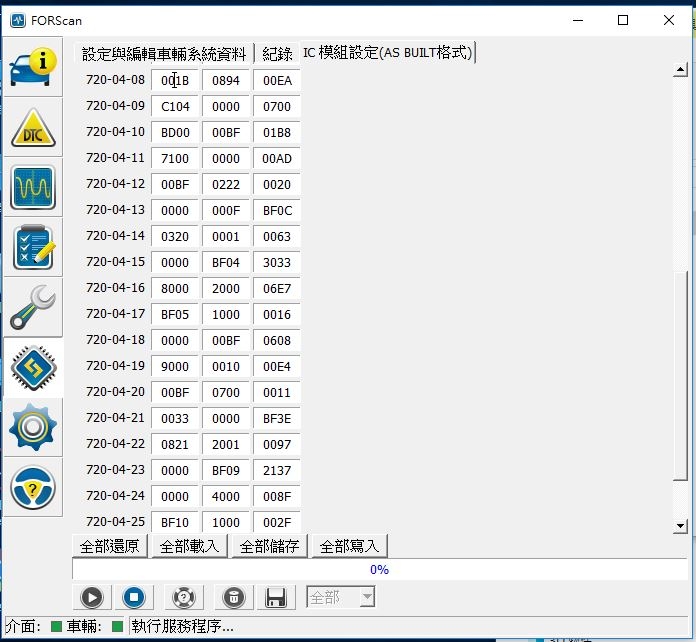Click the 0063 field in row 720-04-14
696x642 pixels.
point(277,236)
